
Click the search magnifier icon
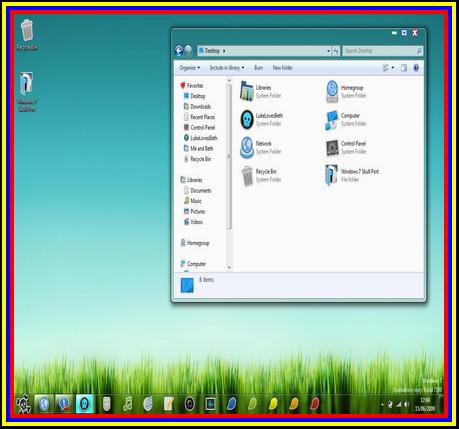(419, 51)
